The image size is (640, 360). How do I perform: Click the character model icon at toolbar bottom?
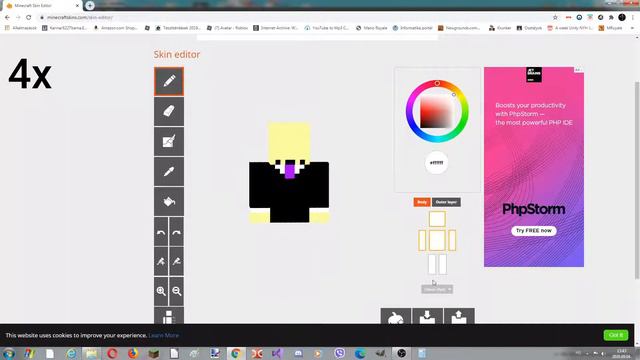tap(169, 316)
